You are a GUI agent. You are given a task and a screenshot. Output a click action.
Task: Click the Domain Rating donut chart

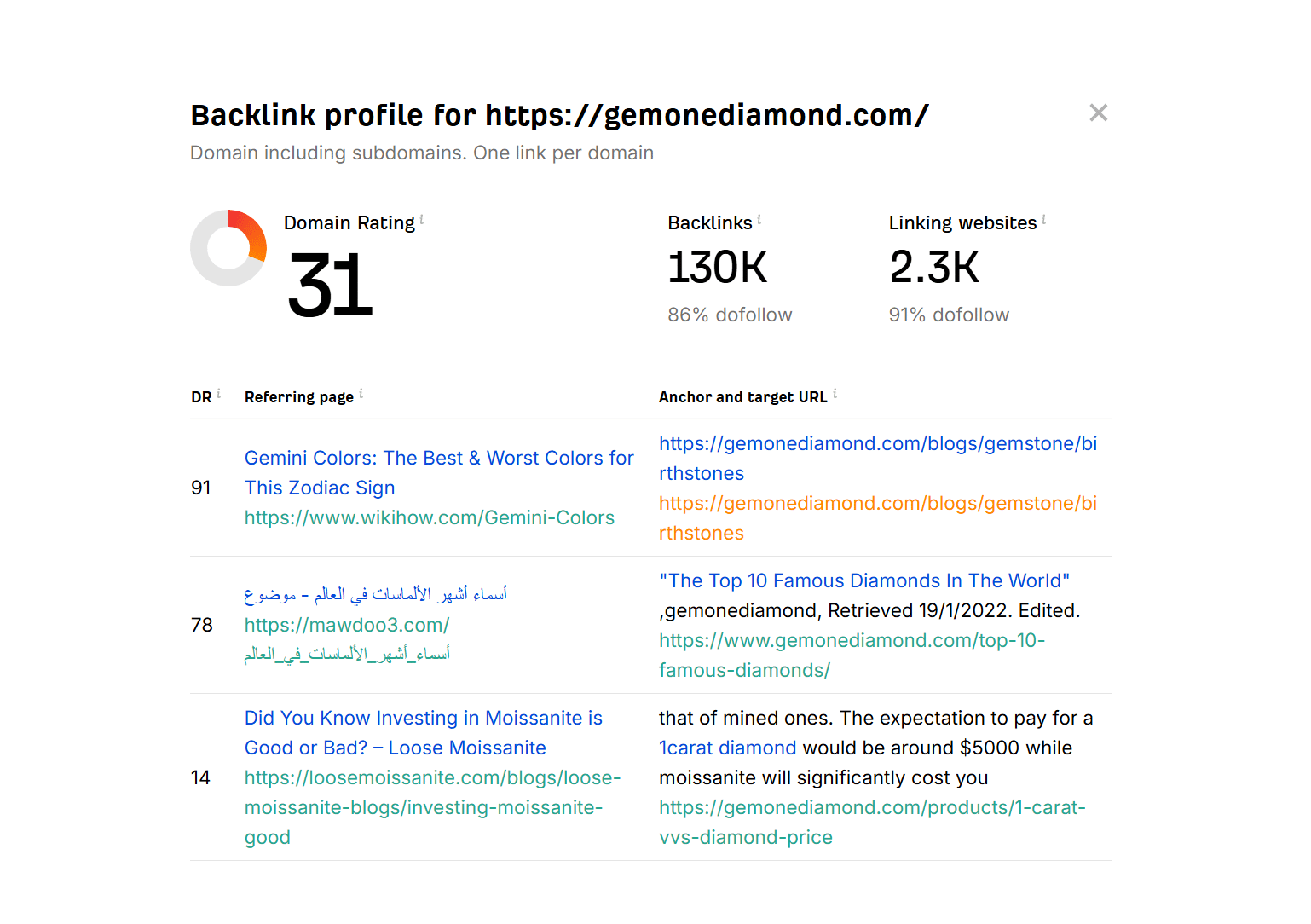point(228,248)
